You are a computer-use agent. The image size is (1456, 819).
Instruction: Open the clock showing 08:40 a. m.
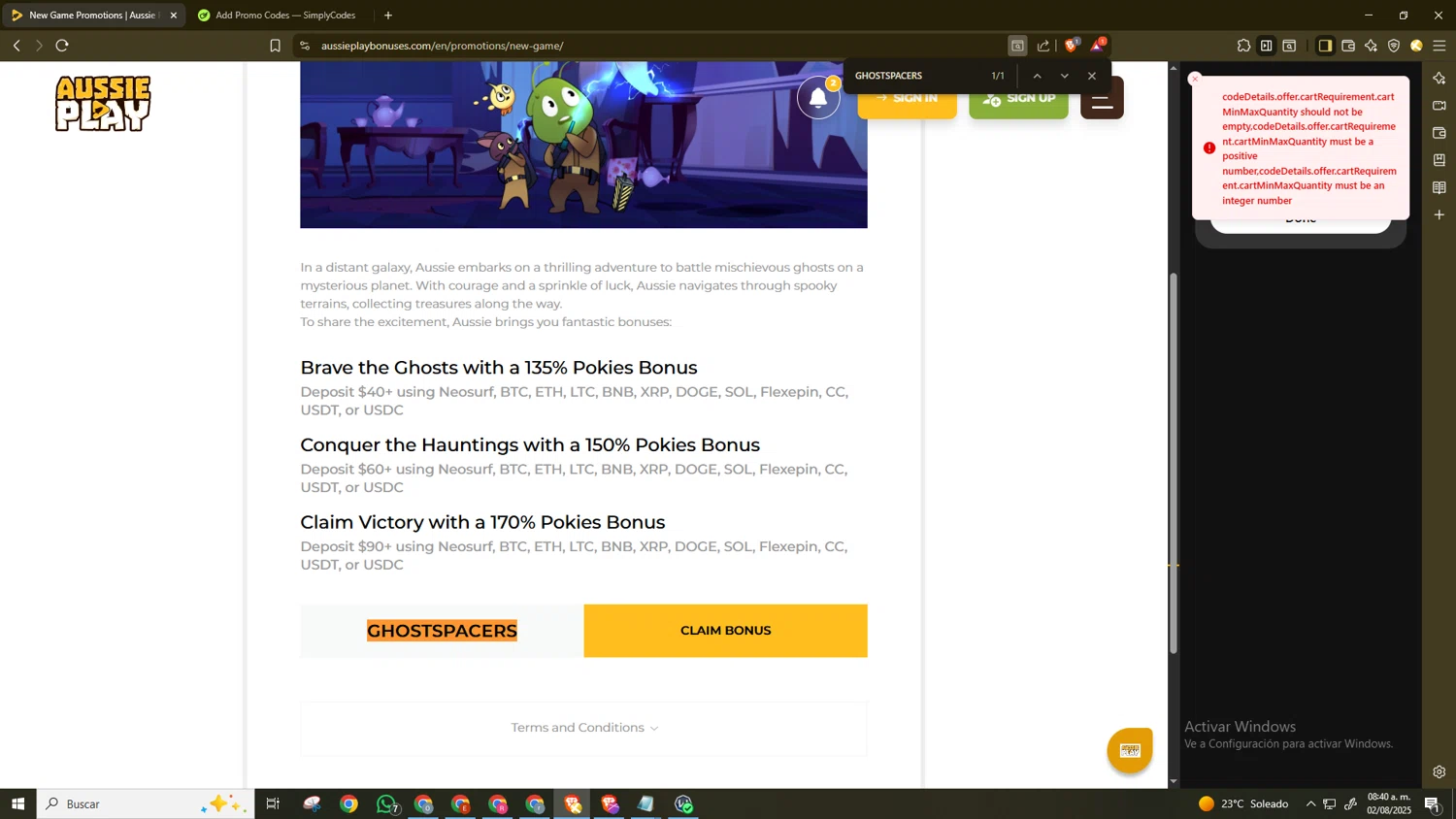click(1389, 803)
